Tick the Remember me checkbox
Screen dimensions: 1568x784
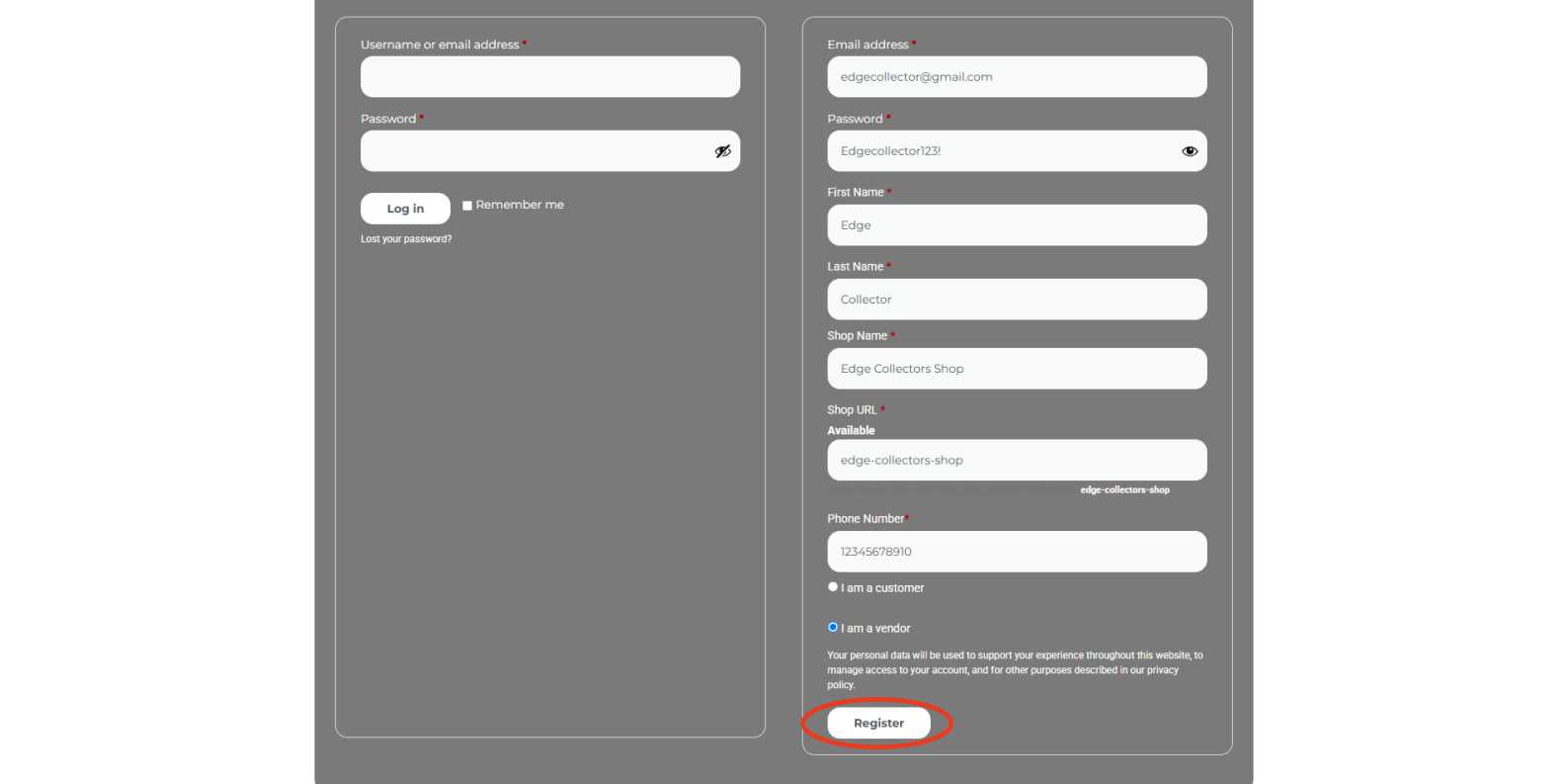point(467,206)
